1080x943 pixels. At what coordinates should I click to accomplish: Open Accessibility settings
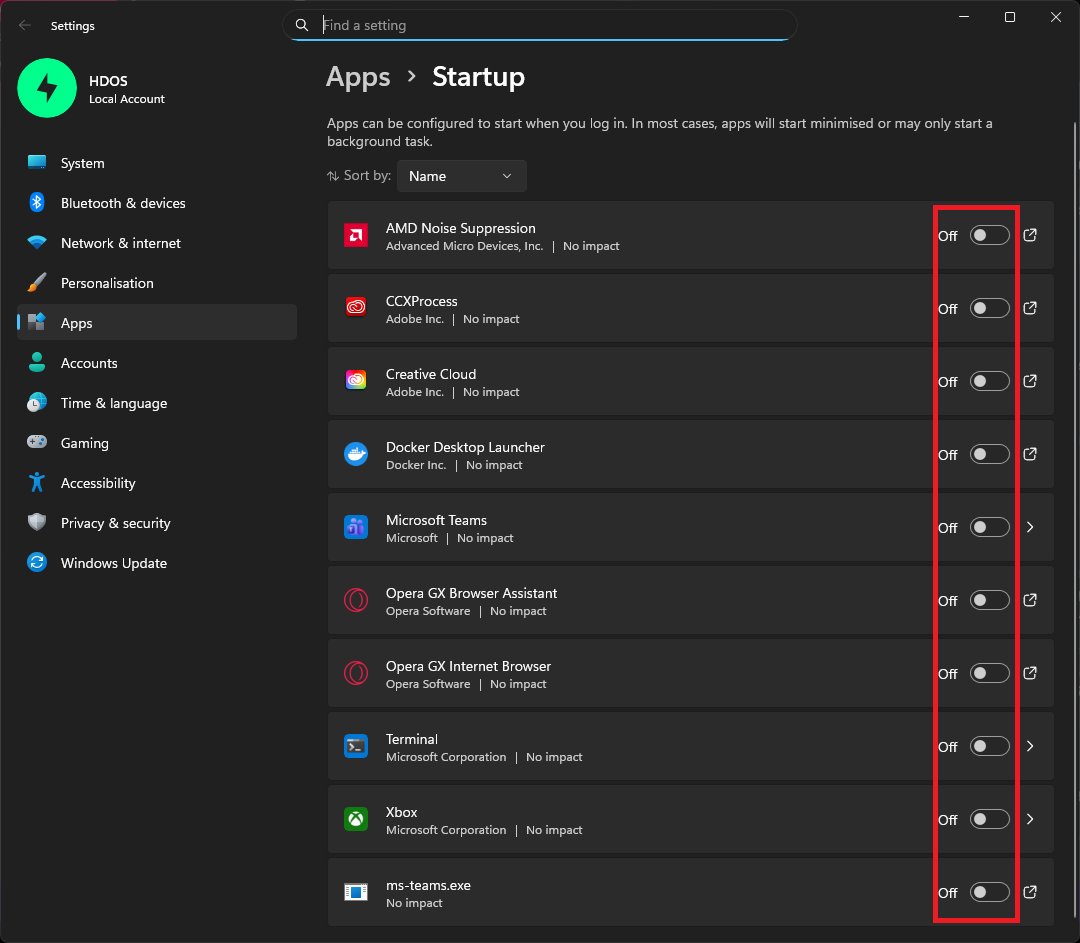157,483
